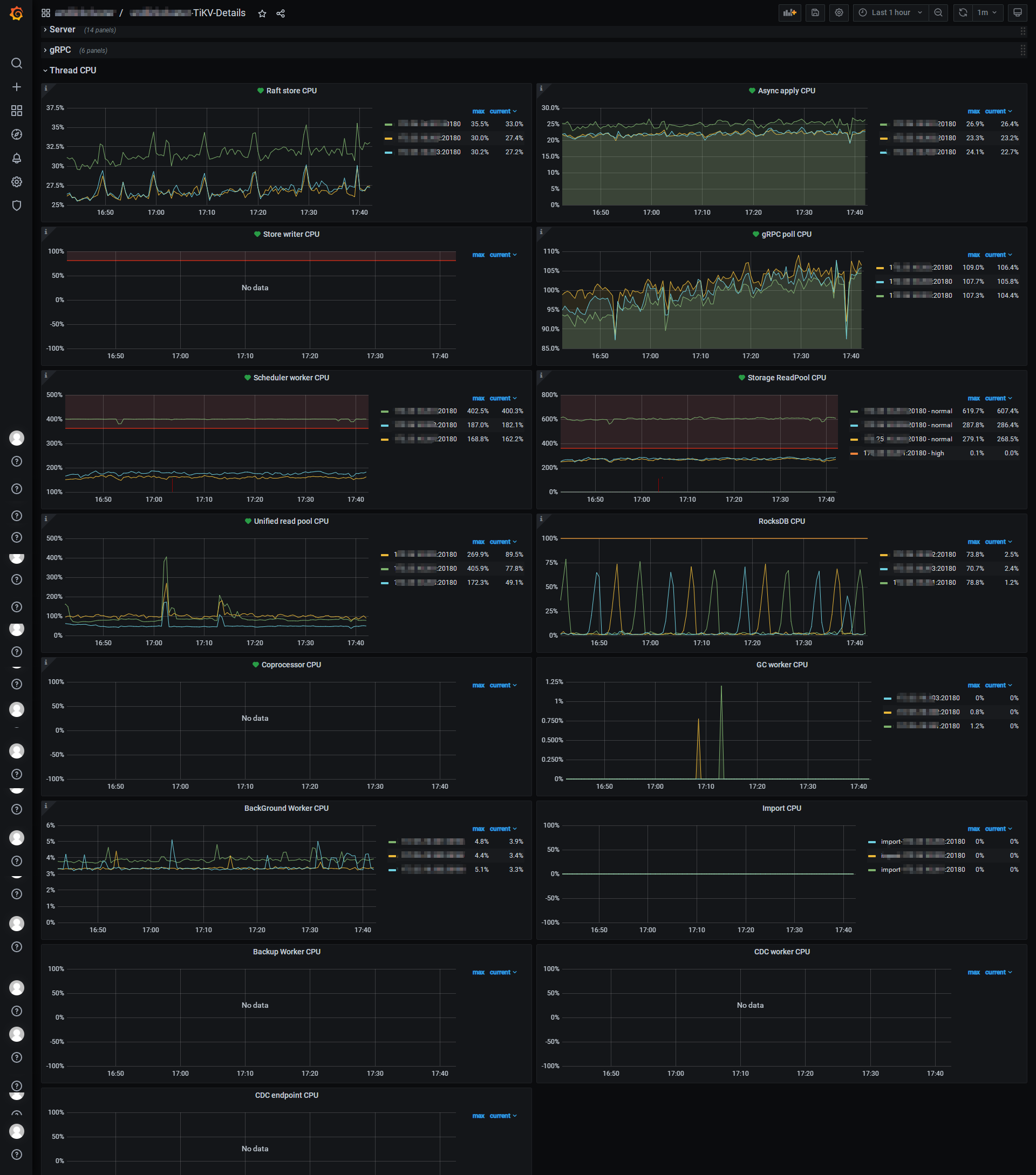Click the share dashboard icon

point(281,13)
